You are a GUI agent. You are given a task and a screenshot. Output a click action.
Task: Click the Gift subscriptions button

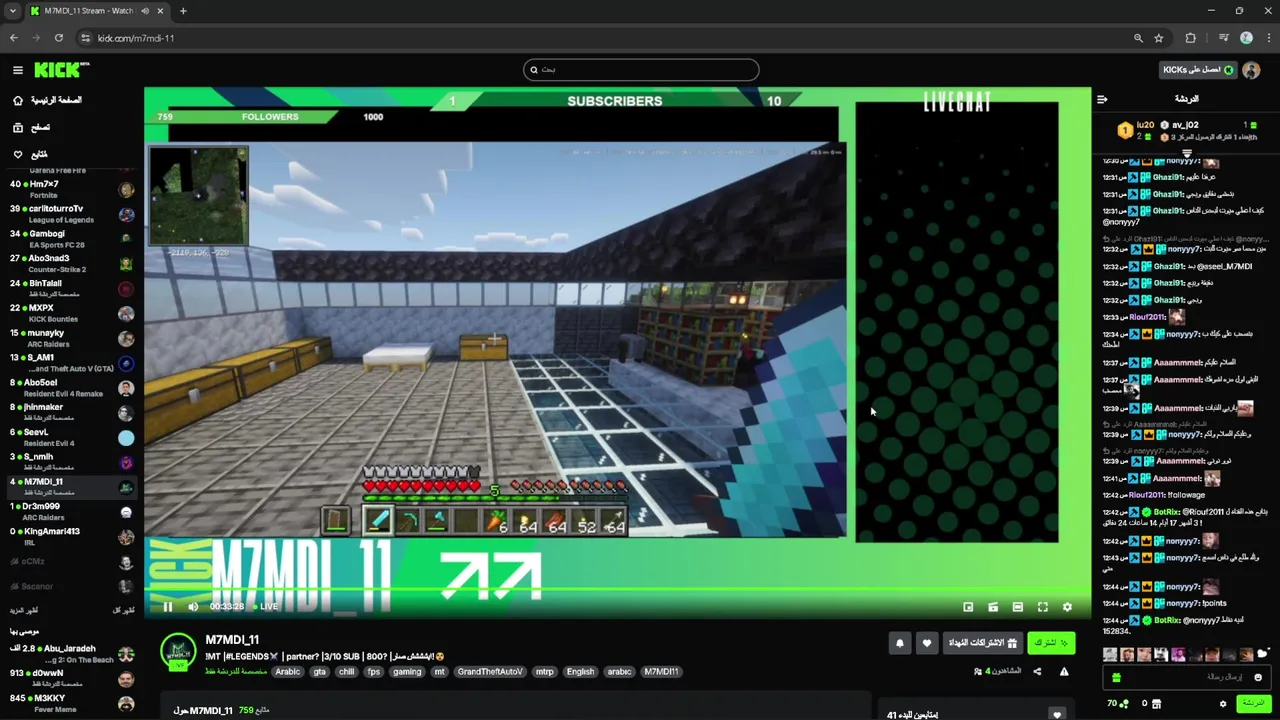983,643
